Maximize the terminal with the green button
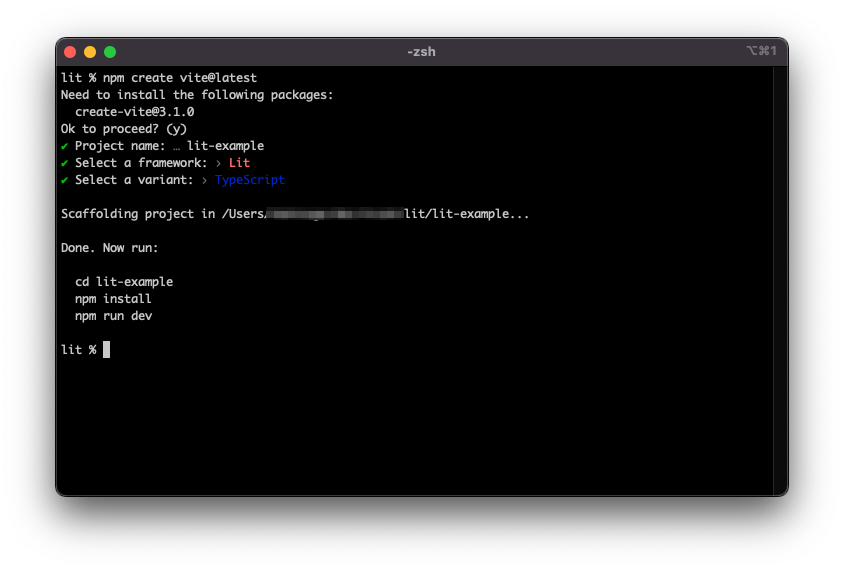Screen dimensions: 844x570 (x=110, y=52)
